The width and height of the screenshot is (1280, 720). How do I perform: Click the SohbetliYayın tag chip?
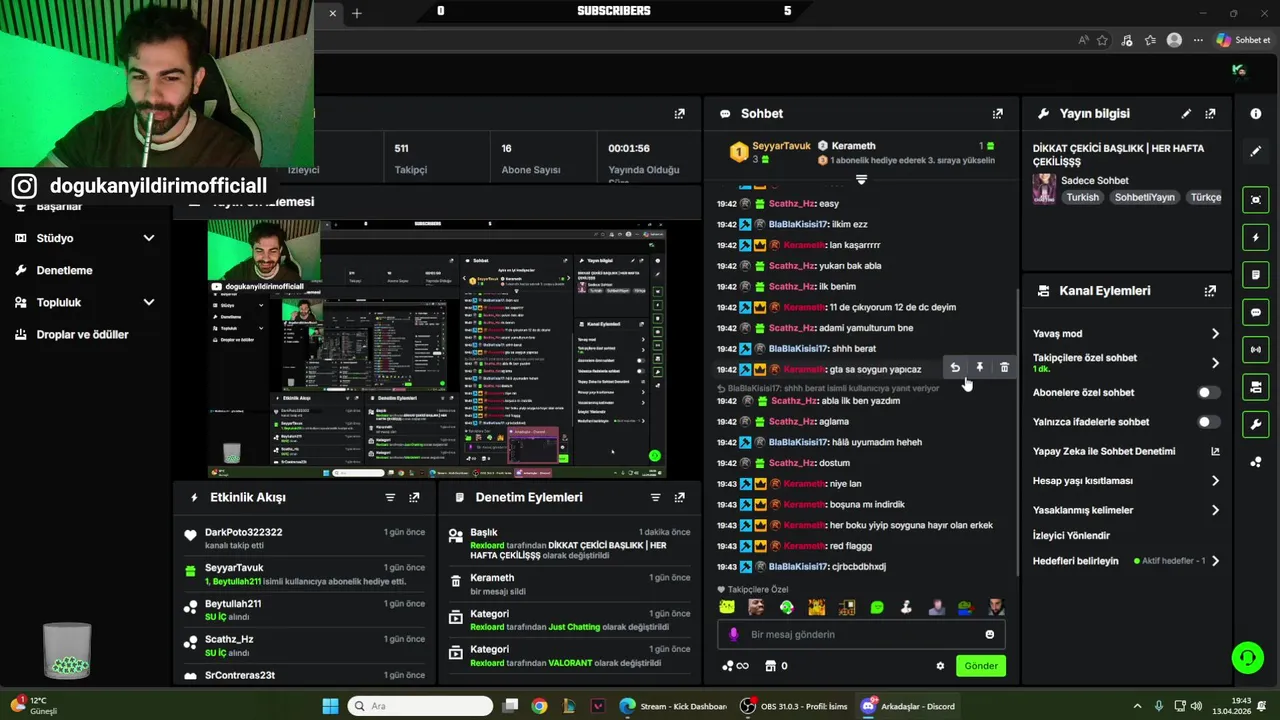tap(1145, 197)
